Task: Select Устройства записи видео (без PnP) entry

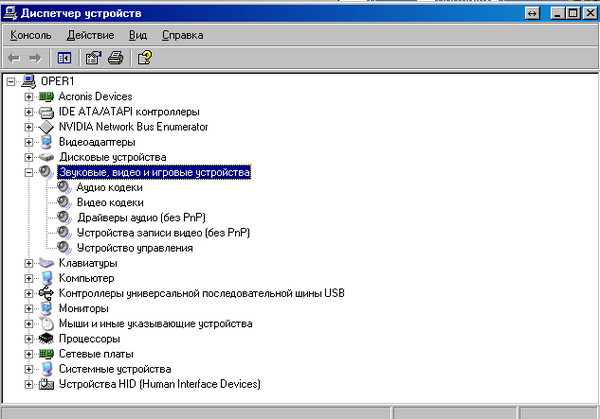Action: (163, 233)
